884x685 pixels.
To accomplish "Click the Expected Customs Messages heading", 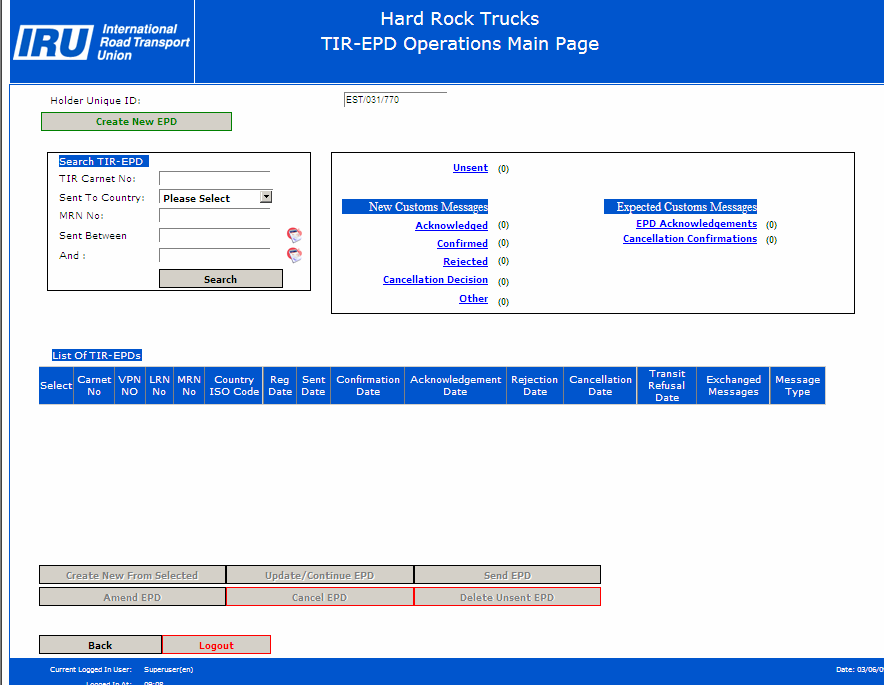I will (680, 206).
